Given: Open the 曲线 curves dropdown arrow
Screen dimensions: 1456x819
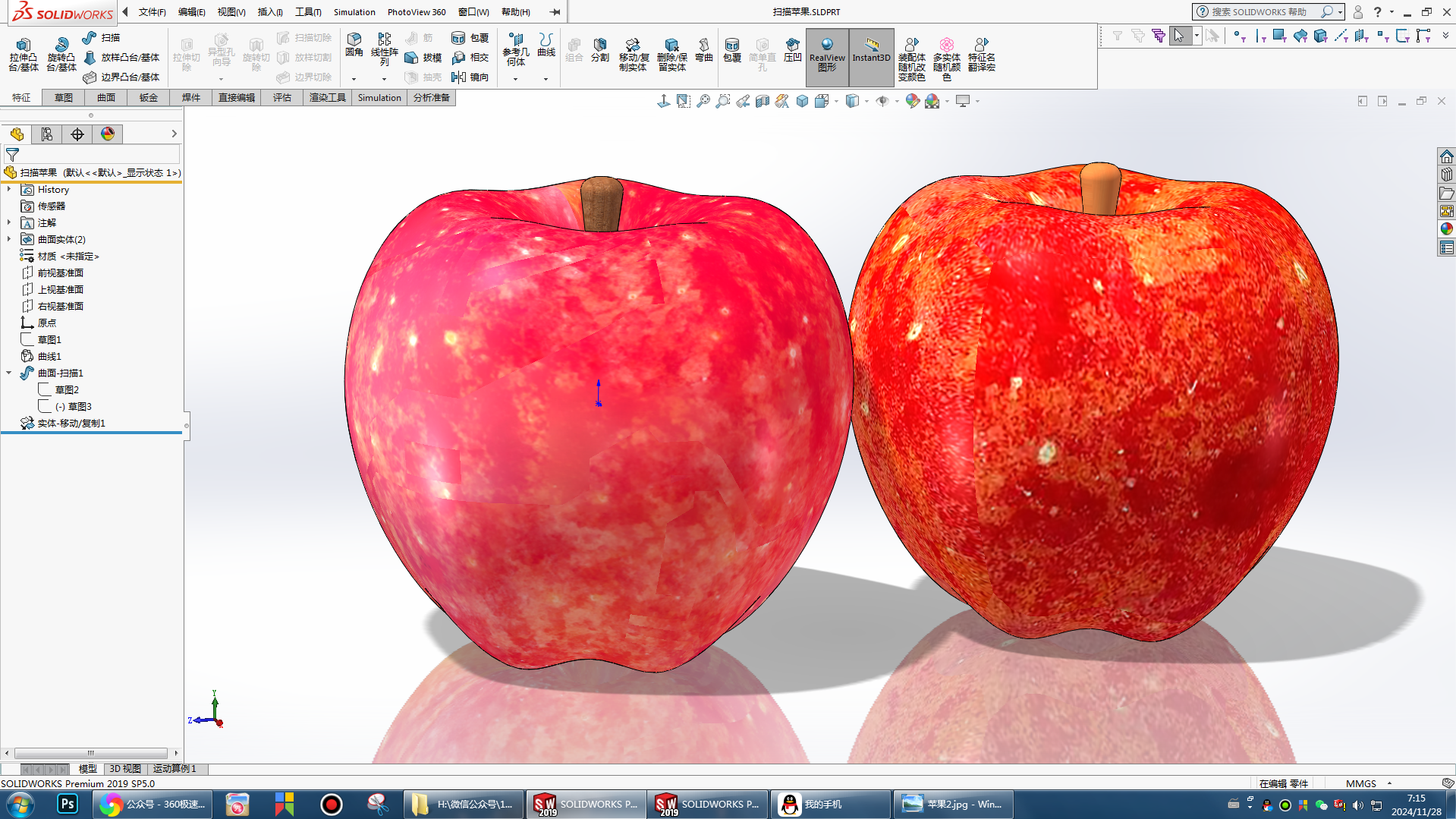Looking at the screenshot, I should tap(546, 79).
